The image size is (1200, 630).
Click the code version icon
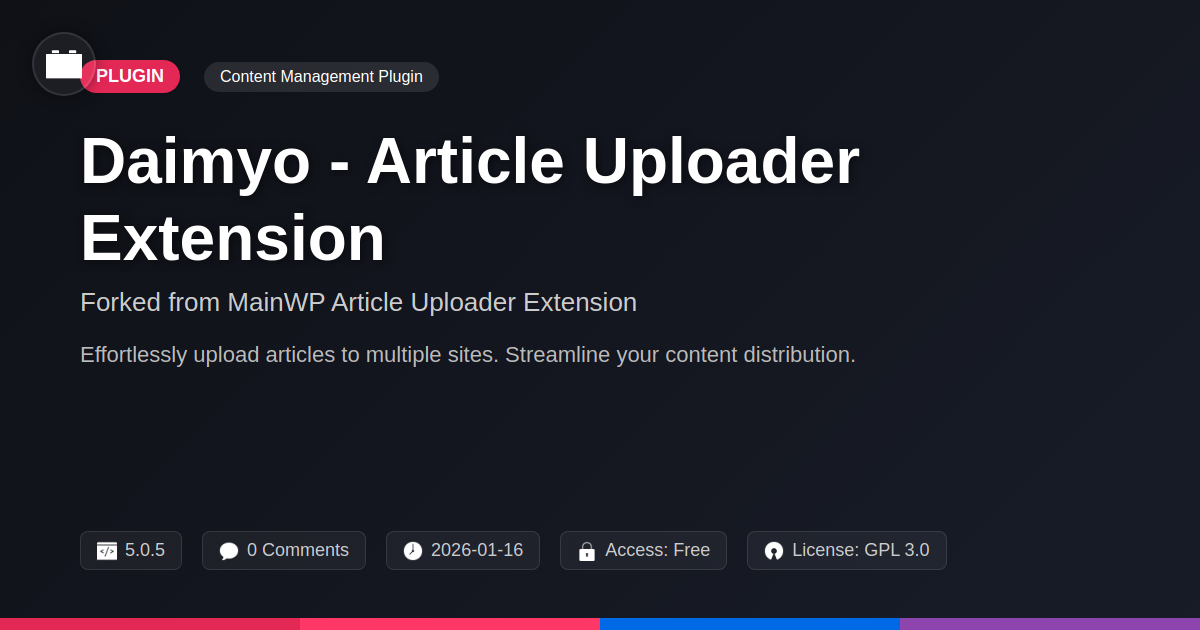pyautogui.click(x=107, y=551)
